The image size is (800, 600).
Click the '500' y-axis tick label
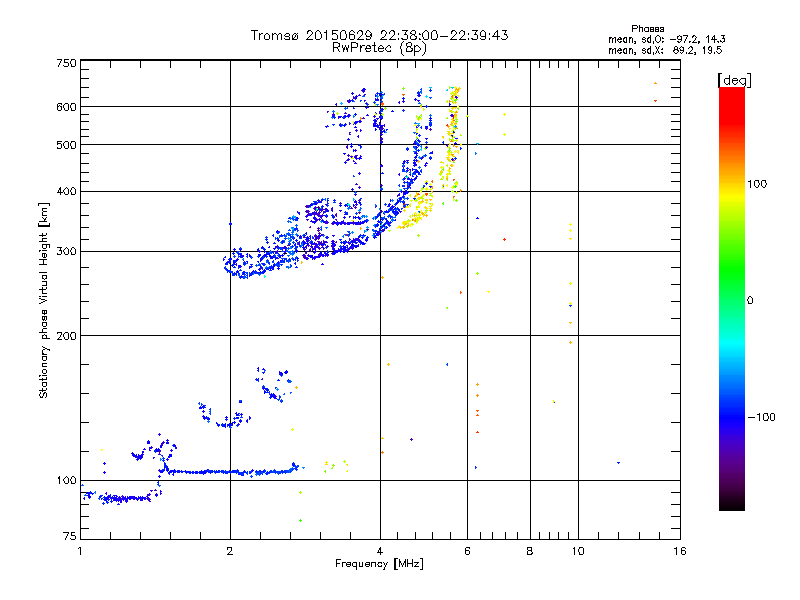[66, 145]
